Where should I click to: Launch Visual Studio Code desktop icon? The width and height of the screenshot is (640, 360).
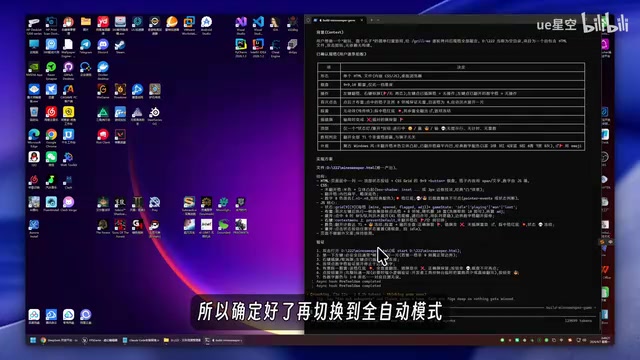[258, 25]
